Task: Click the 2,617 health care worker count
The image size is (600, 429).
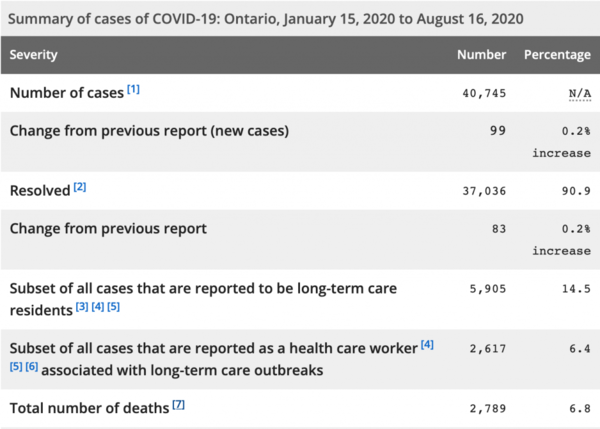Action: tap(487, 348)
